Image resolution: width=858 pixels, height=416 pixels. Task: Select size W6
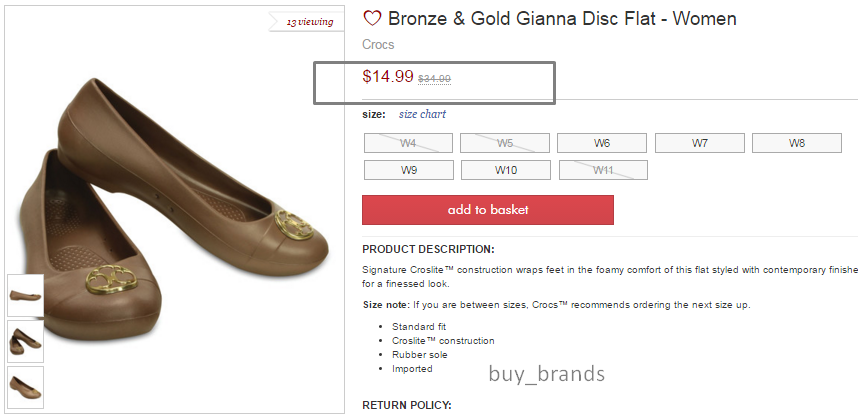pyautogui.click(x=602, y=143)
